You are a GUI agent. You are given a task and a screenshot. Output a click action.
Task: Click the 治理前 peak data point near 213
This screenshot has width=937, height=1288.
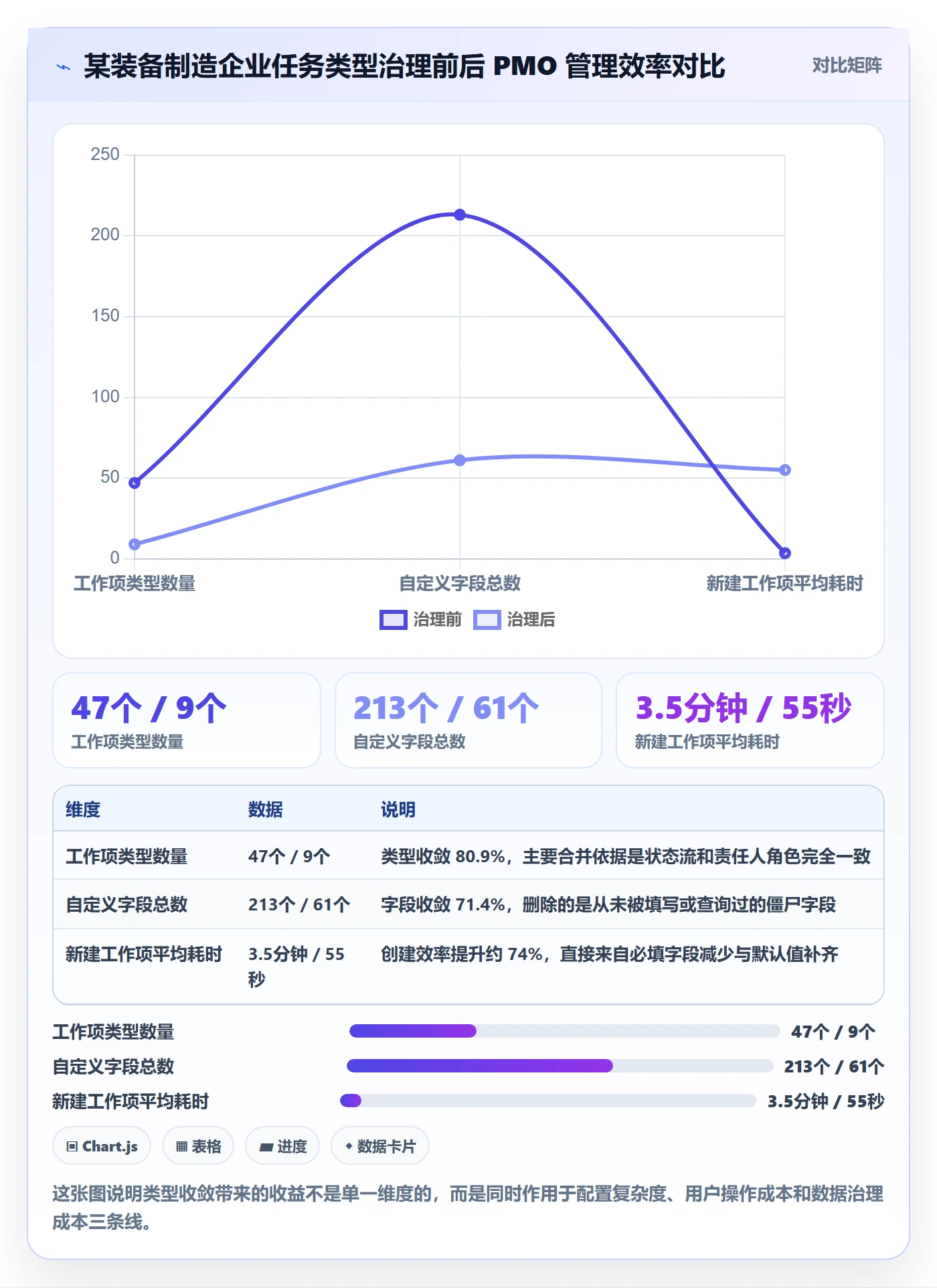click(460, 215)
